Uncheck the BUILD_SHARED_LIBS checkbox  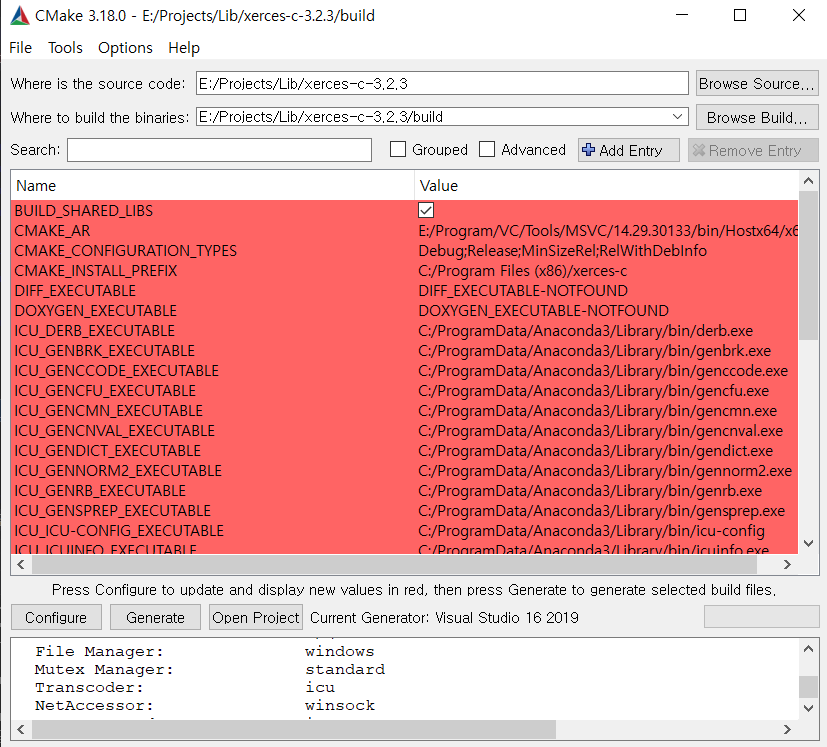[426, 210]
